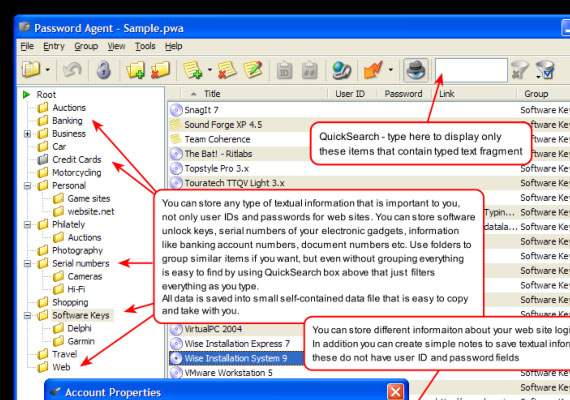
Task: Select the Web folder
Action: coord(61,367)
